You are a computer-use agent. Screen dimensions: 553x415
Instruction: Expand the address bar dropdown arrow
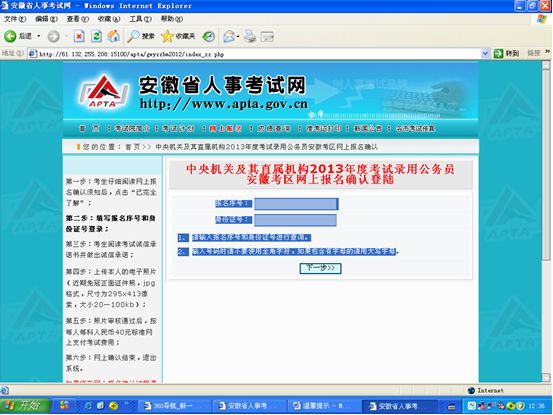tap(485, 54)
